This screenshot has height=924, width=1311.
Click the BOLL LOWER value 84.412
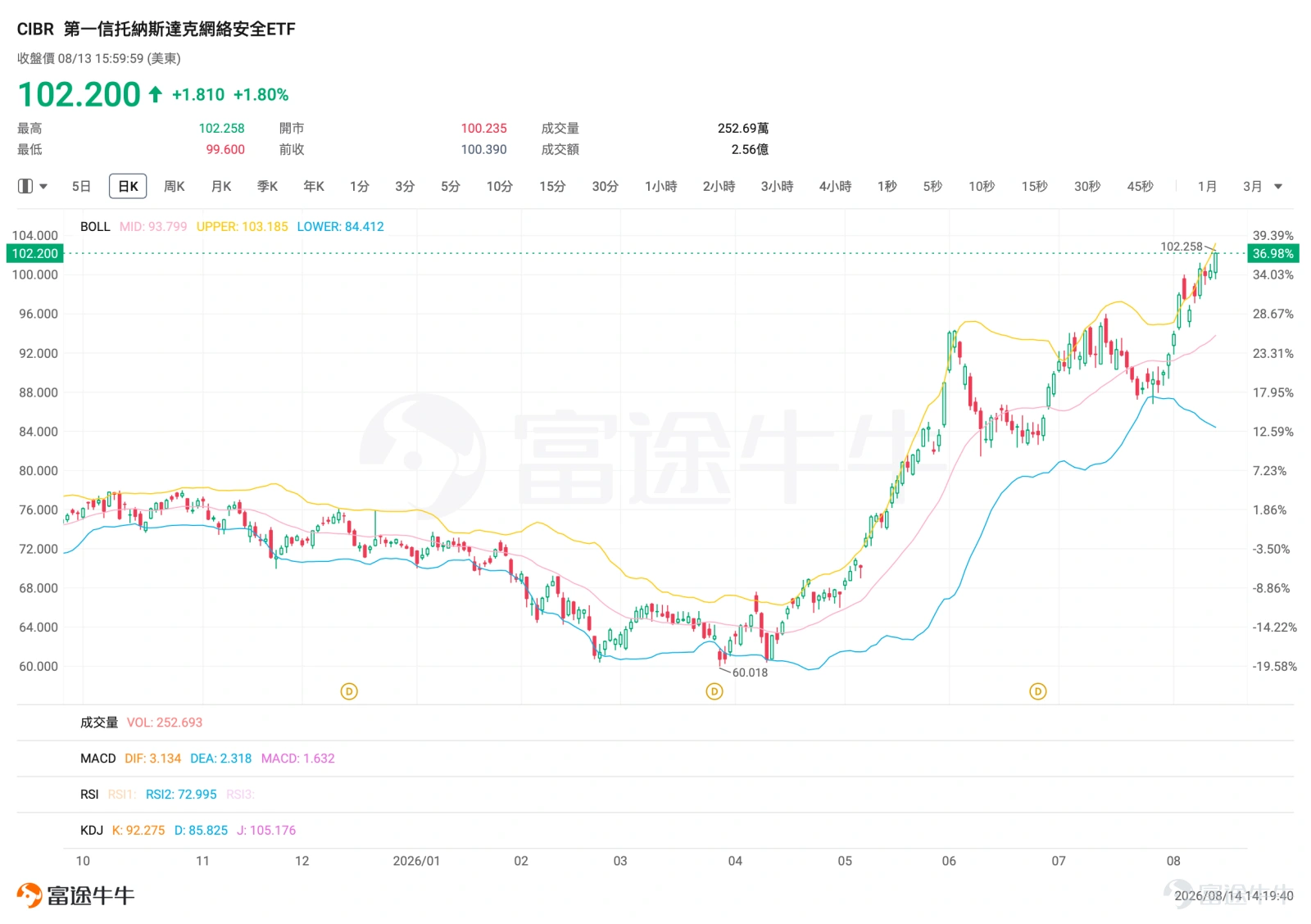340,227
